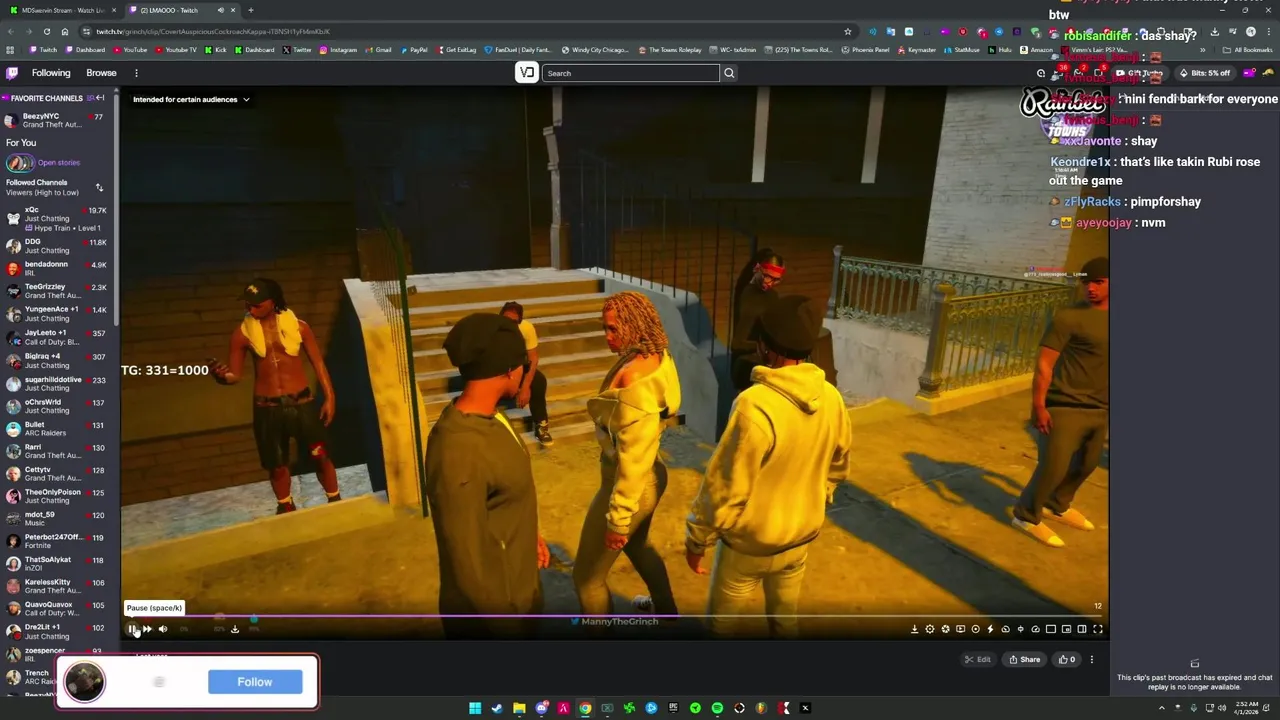
Task: Open stories in For You
Action: 58,163
